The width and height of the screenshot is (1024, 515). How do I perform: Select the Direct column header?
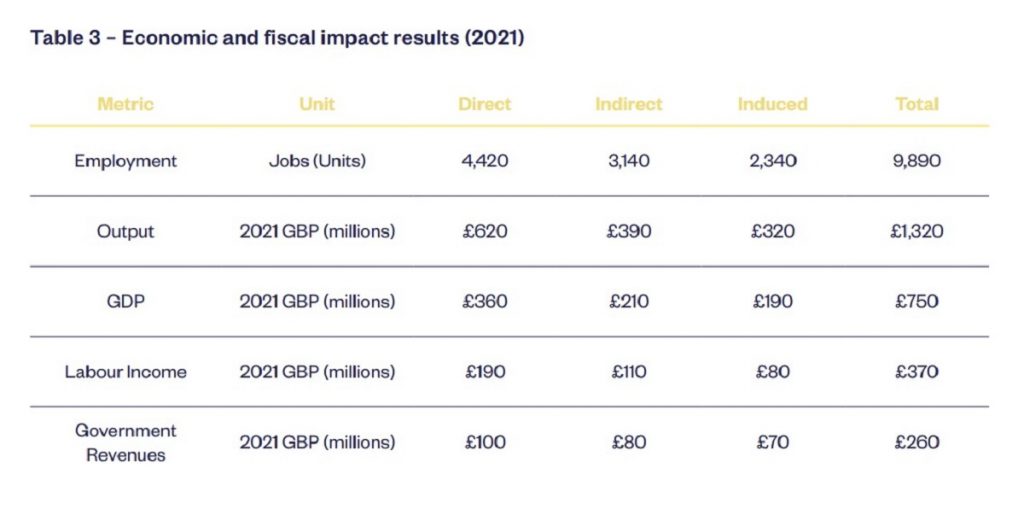coord(485,104)
